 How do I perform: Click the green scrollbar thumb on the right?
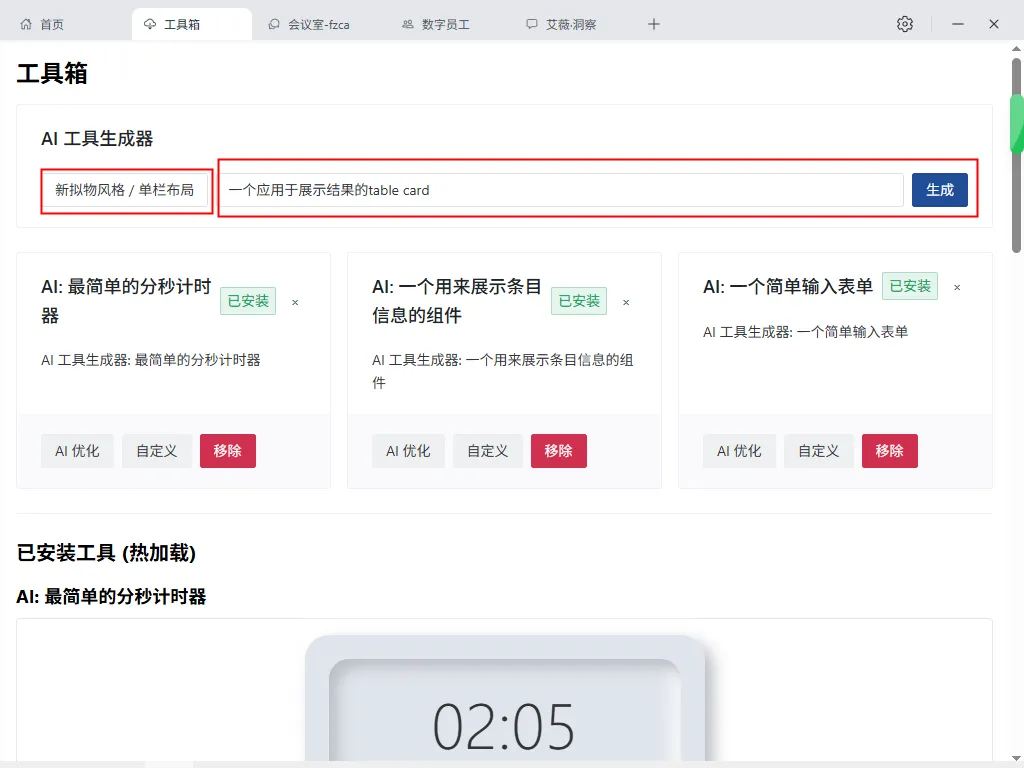[1017, 123]
